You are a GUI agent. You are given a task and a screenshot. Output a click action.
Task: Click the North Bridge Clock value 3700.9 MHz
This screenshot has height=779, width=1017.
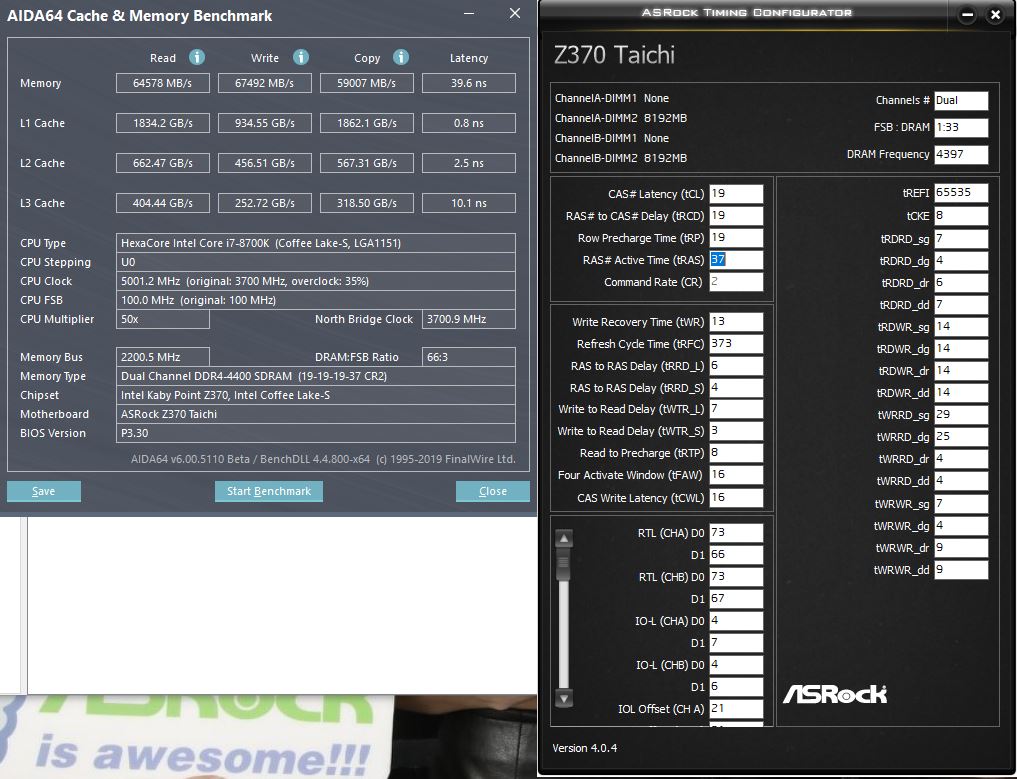point(469,319)
